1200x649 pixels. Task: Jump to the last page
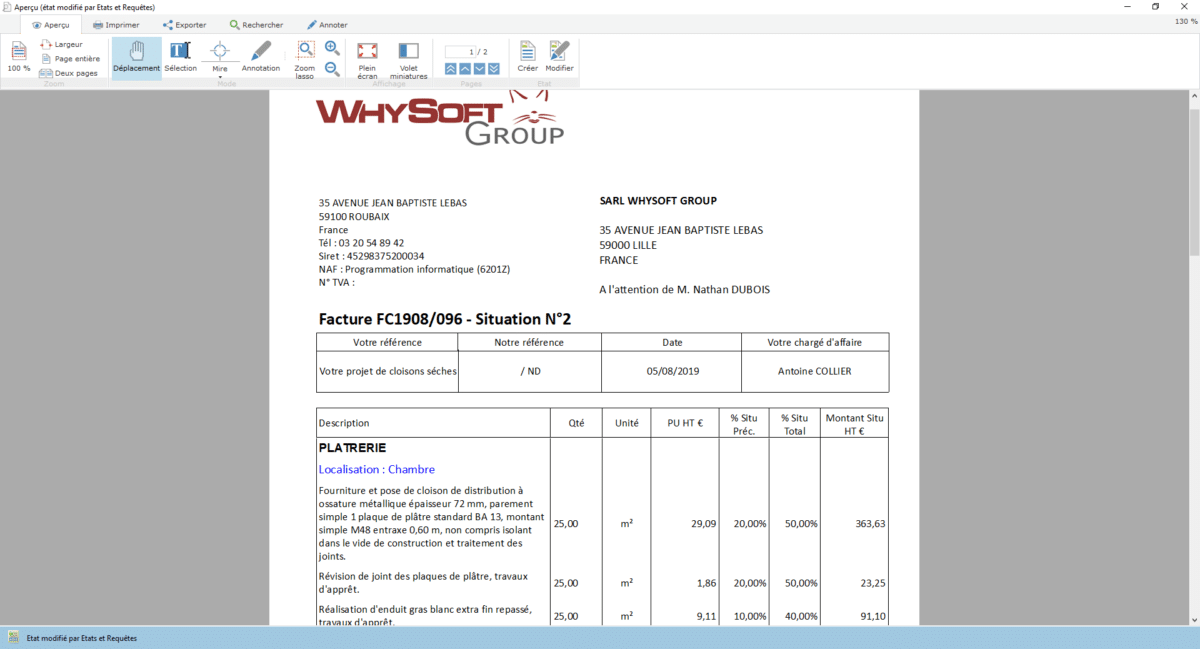(493, 68)
